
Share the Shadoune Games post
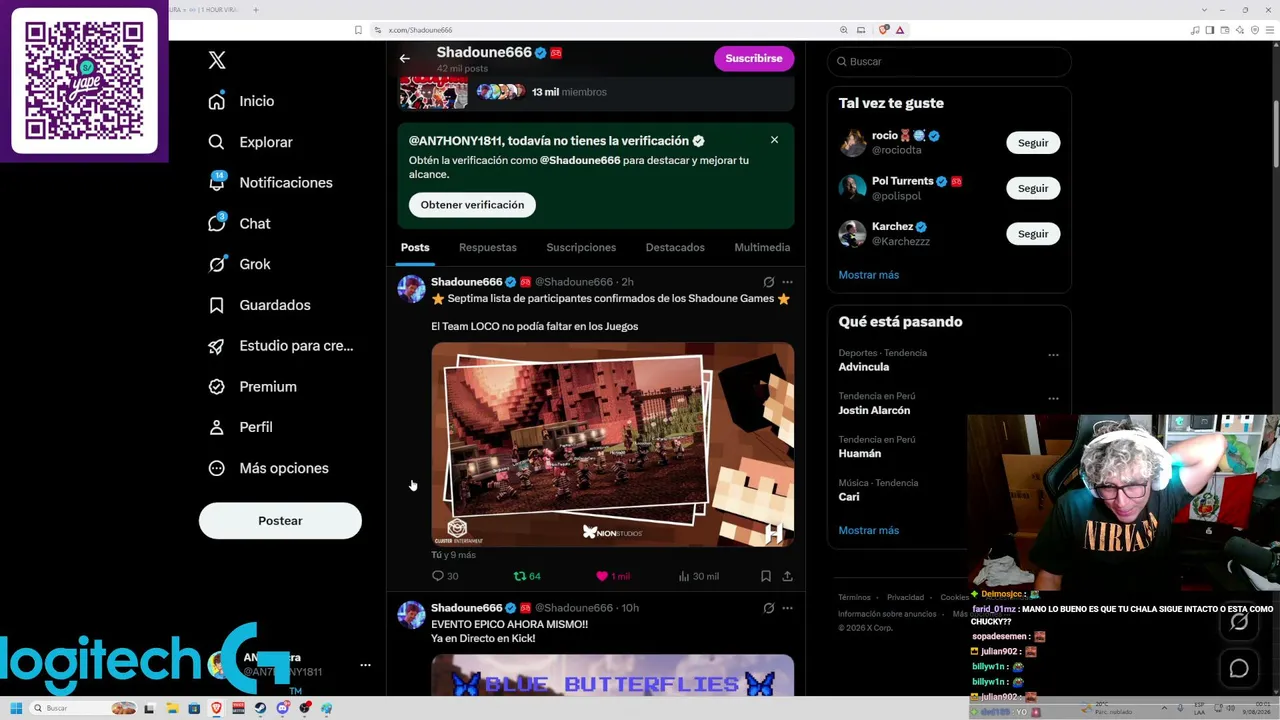(x=787, y=576)
